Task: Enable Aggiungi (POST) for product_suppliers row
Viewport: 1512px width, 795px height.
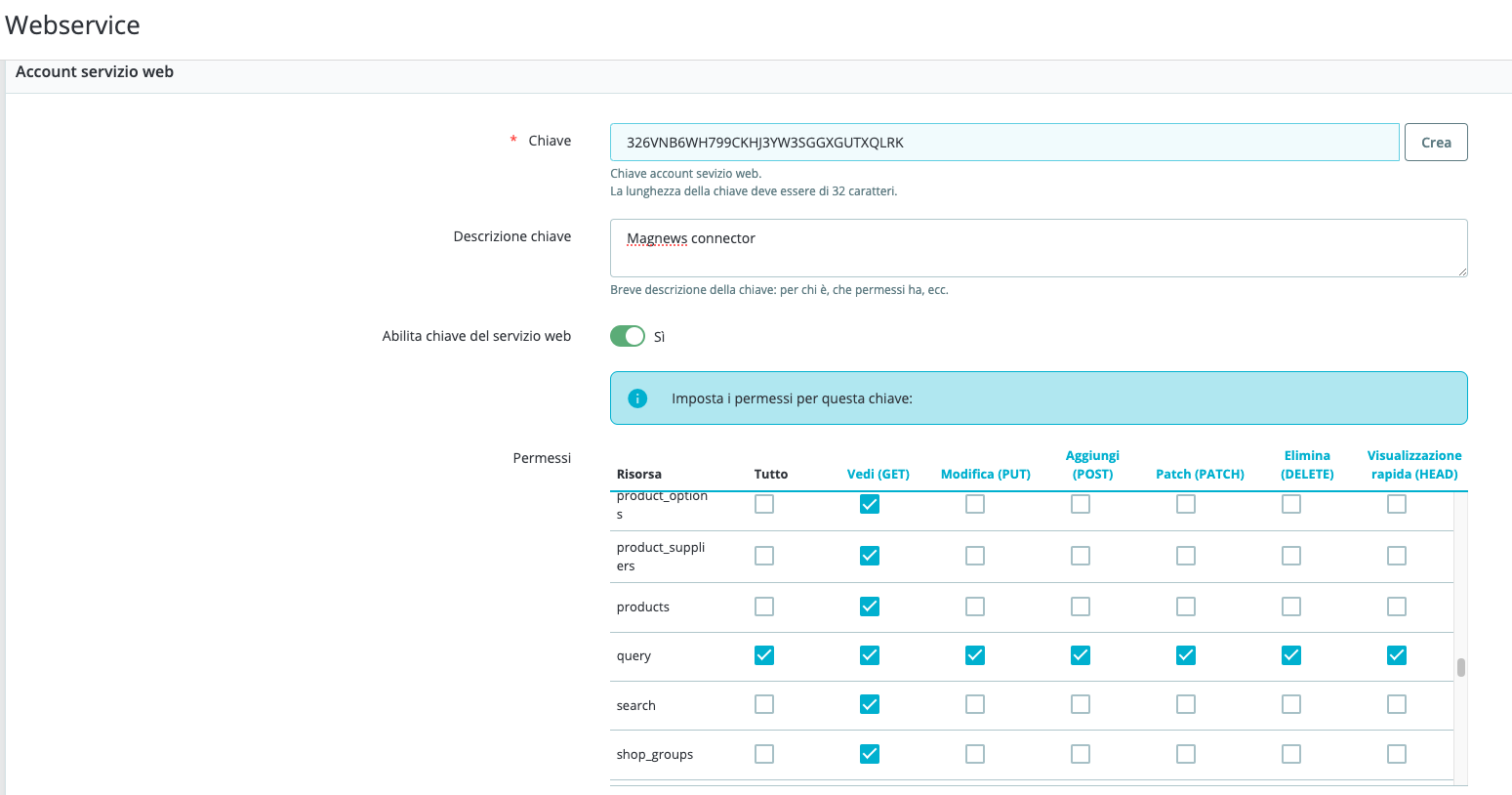Action: click(1081, 556)
